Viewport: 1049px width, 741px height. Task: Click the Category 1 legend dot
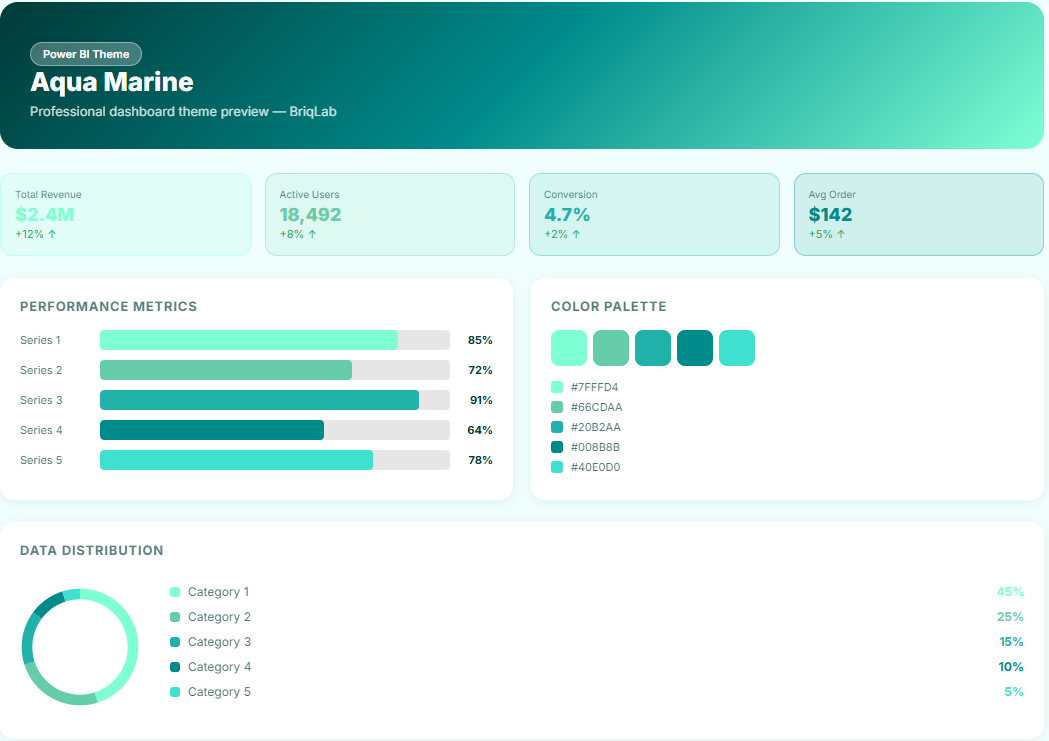175,592
